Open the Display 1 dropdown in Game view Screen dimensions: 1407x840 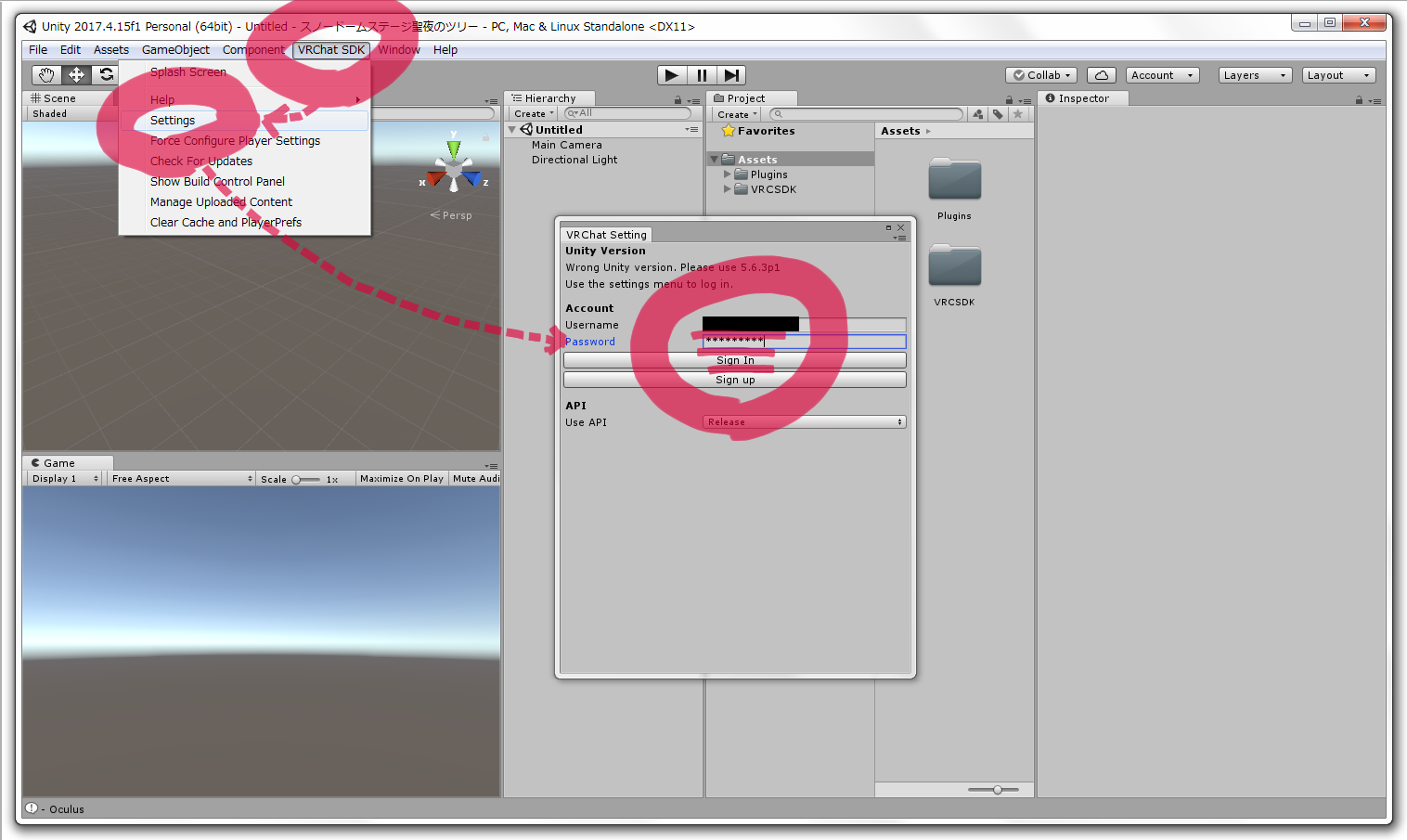[63, 479]
